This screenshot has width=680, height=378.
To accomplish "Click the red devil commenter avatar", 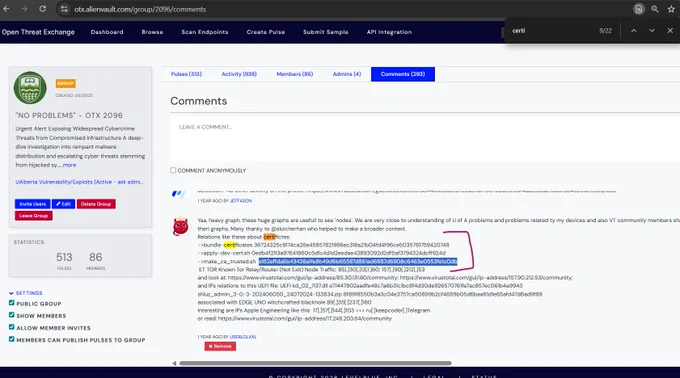I will pyautogui.click(x=181, y=227).
